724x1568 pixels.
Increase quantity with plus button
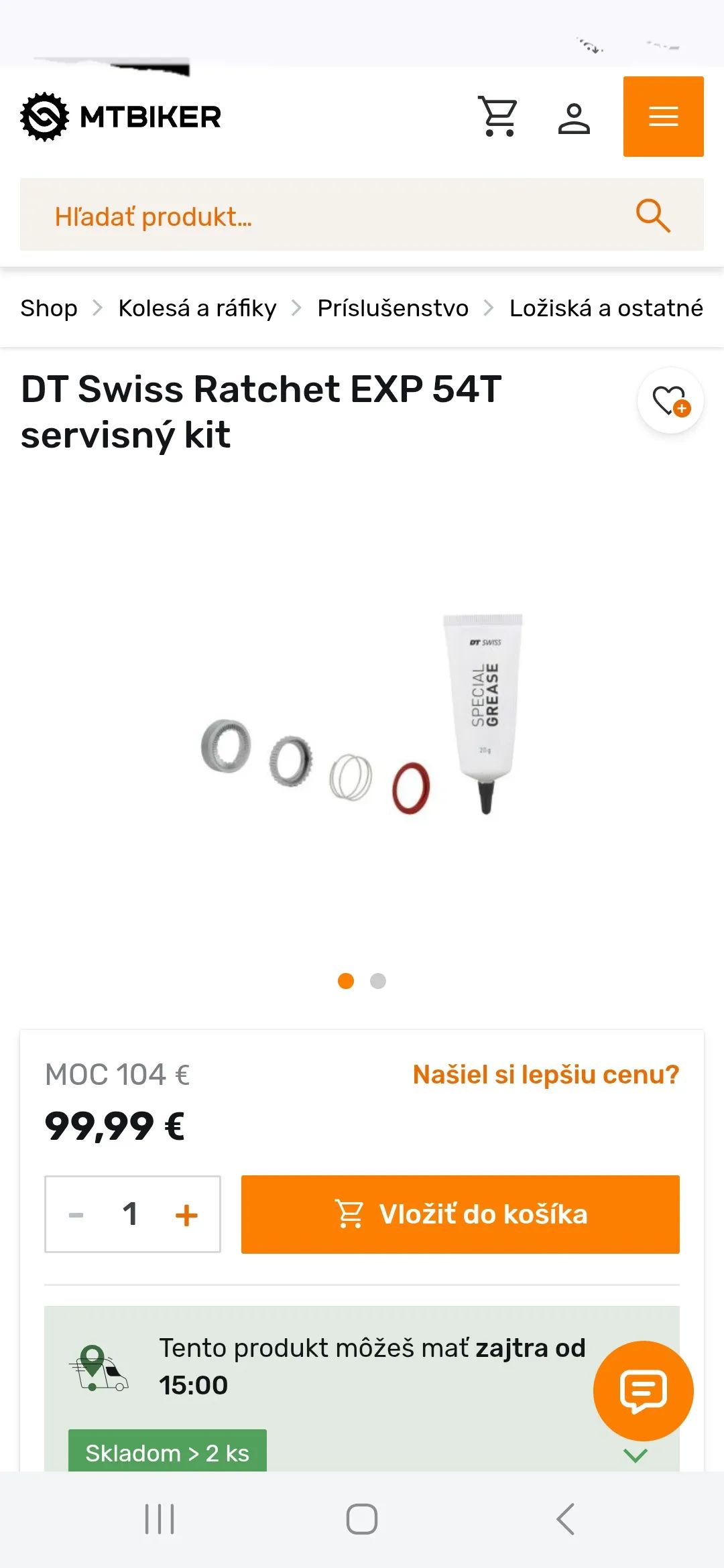click(186, 1214)
